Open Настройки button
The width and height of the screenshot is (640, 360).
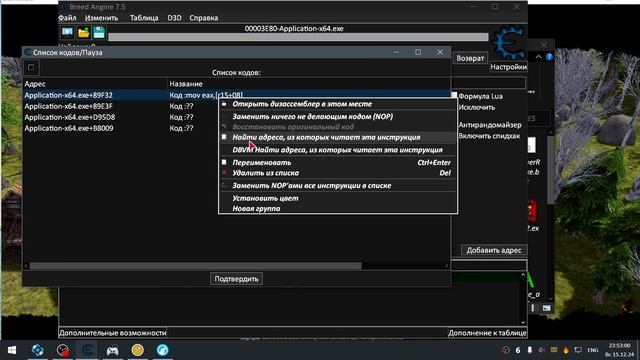coord(509,67)
